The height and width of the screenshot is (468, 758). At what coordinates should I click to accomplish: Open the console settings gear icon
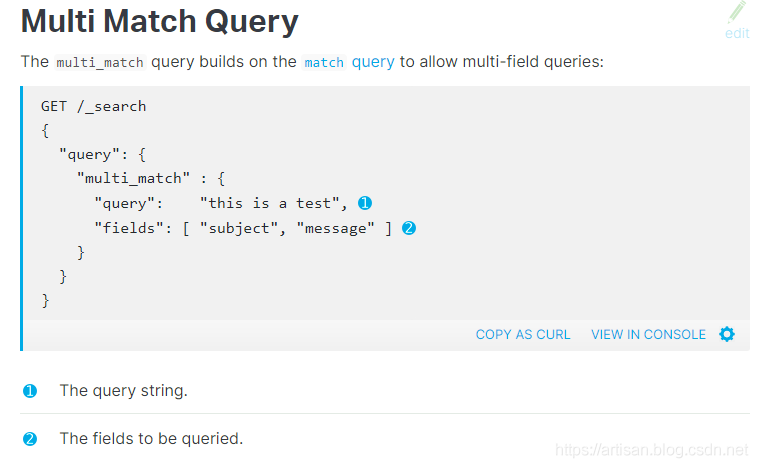[x=727, y=334]
